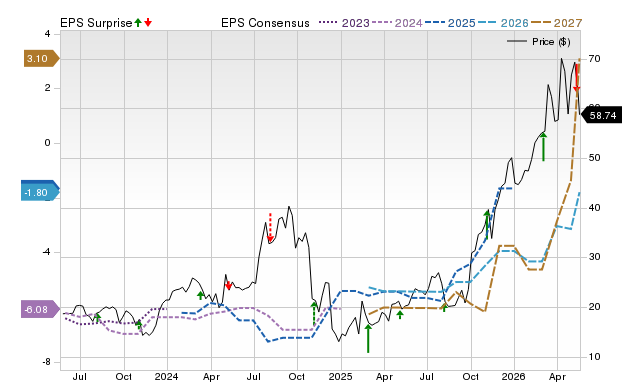Click the 50 label on right price axis
The image size is (640, 382).
[x=595, y=158]
